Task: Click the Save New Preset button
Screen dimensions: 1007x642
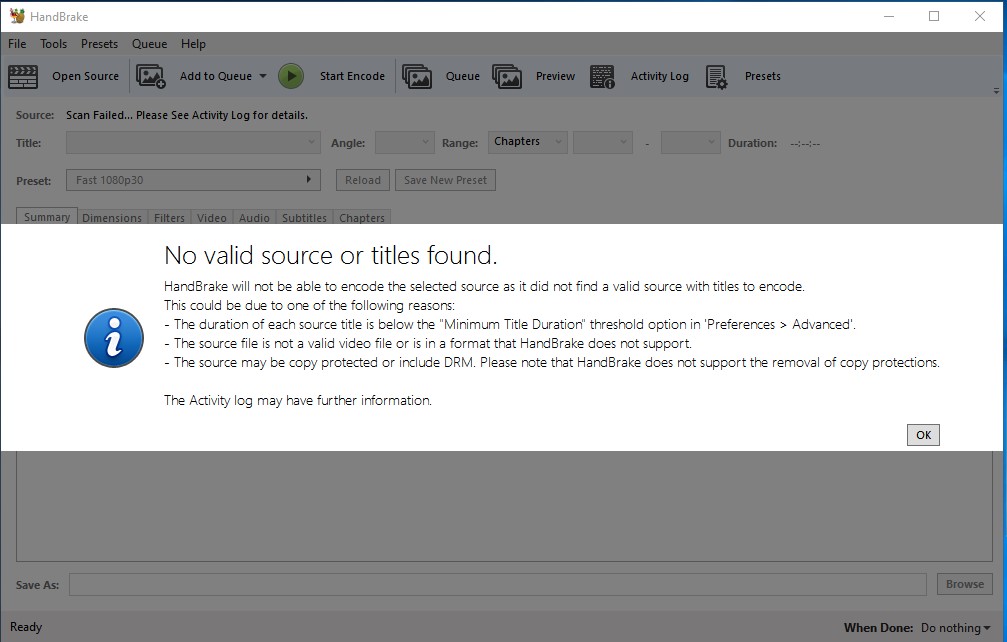Action: tap(445, 180)
